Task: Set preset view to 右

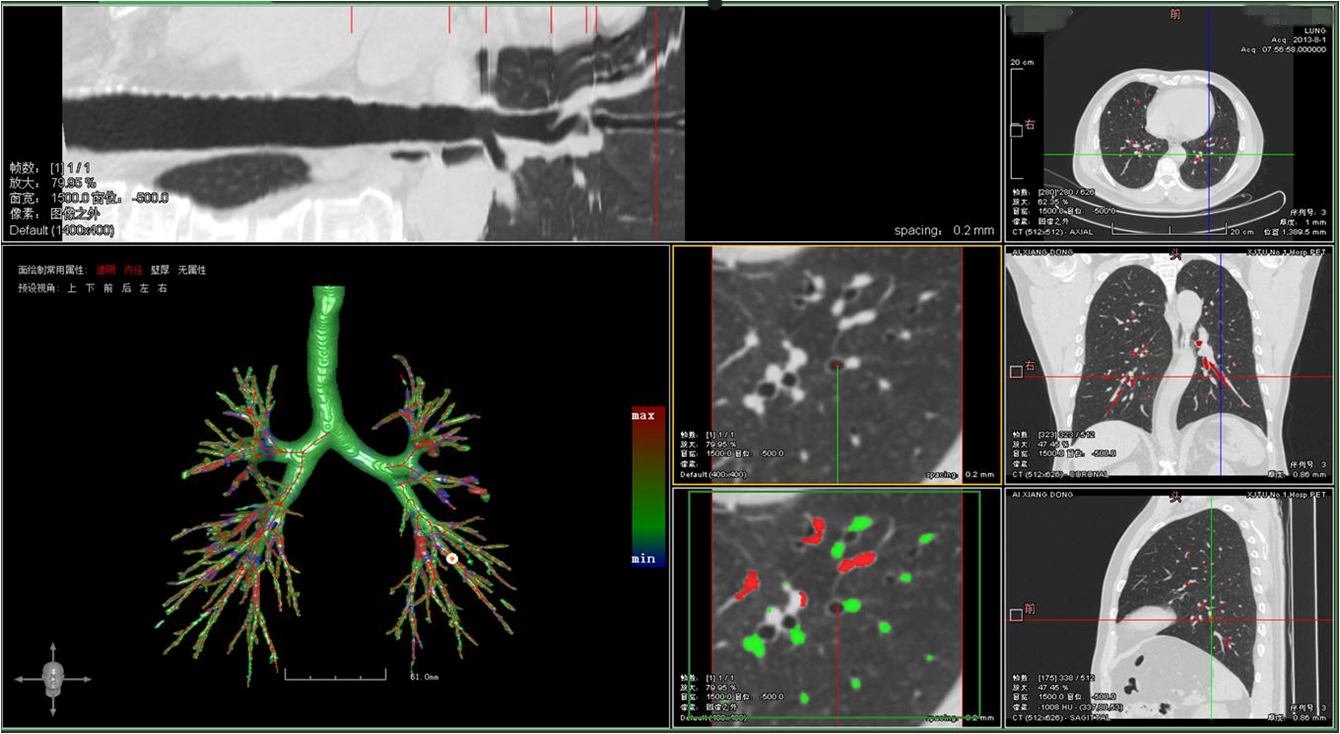Action: pyautogui.click(x=162, y=288)
